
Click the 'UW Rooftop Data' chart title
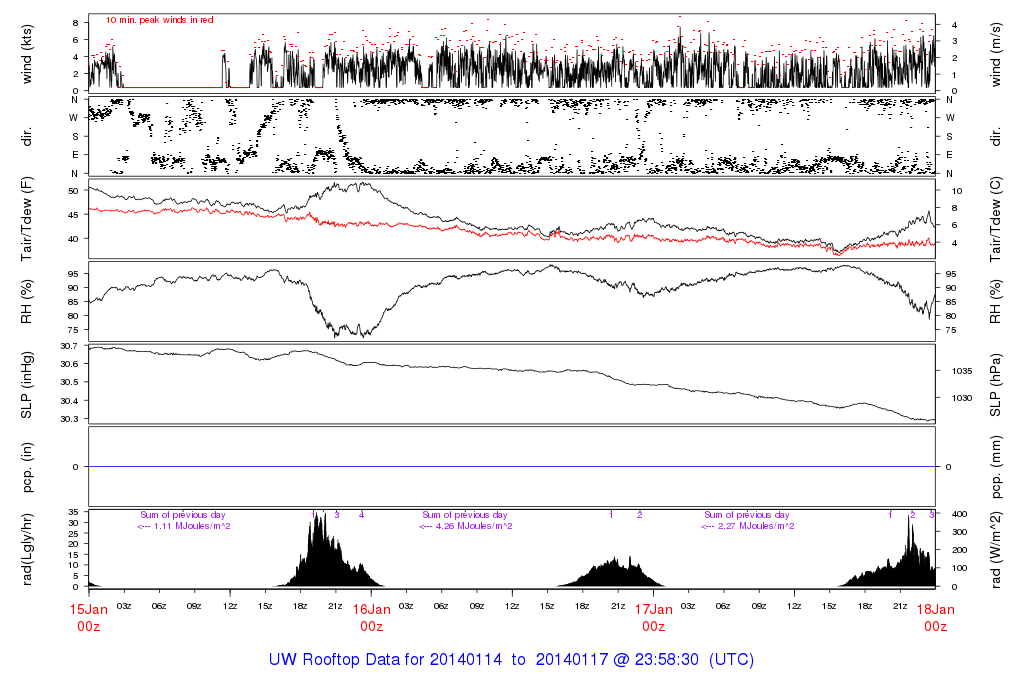pyautogui.click(x=511, y=660)
